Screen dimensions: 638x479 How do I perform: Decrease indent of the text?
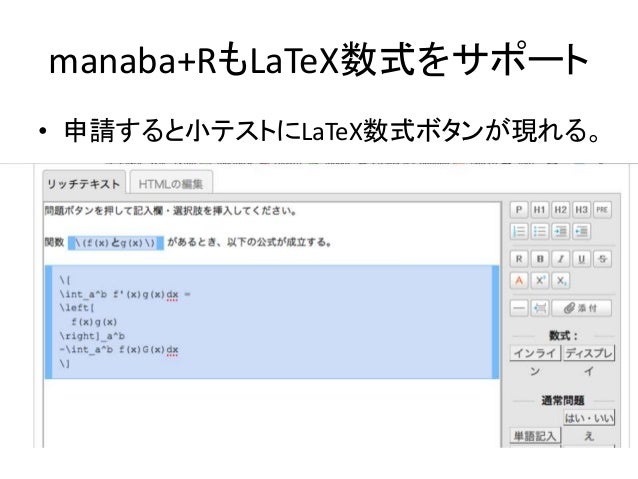(x=581, y=231)
